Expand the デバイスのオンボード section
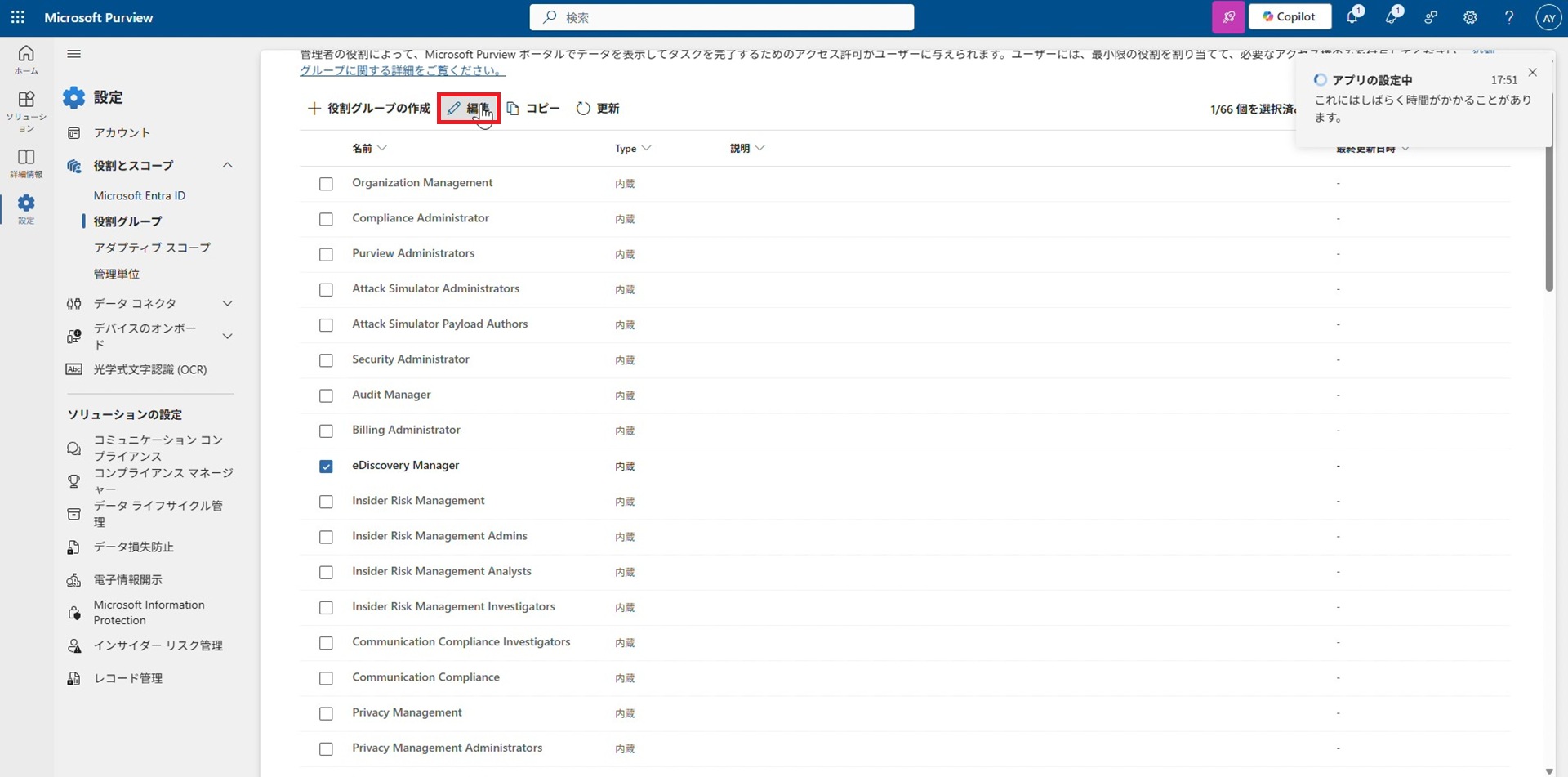1568x777 pixels. 228,335
